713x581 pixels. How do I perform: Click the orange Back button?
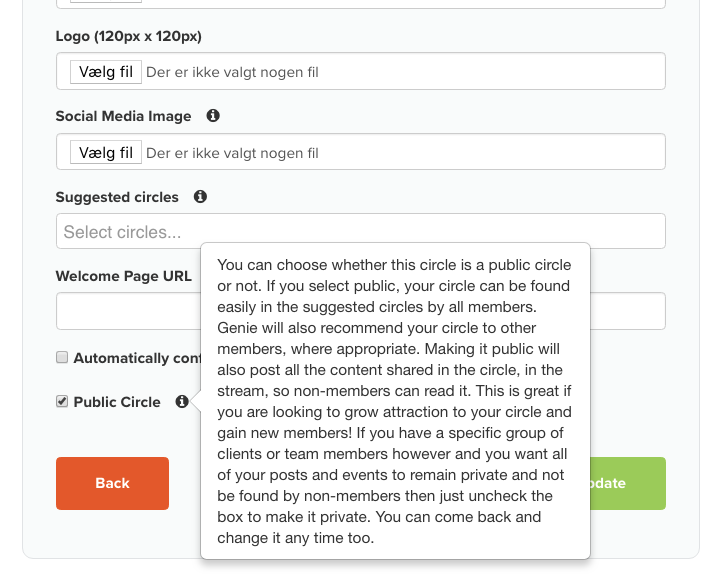tap(112, 483)
